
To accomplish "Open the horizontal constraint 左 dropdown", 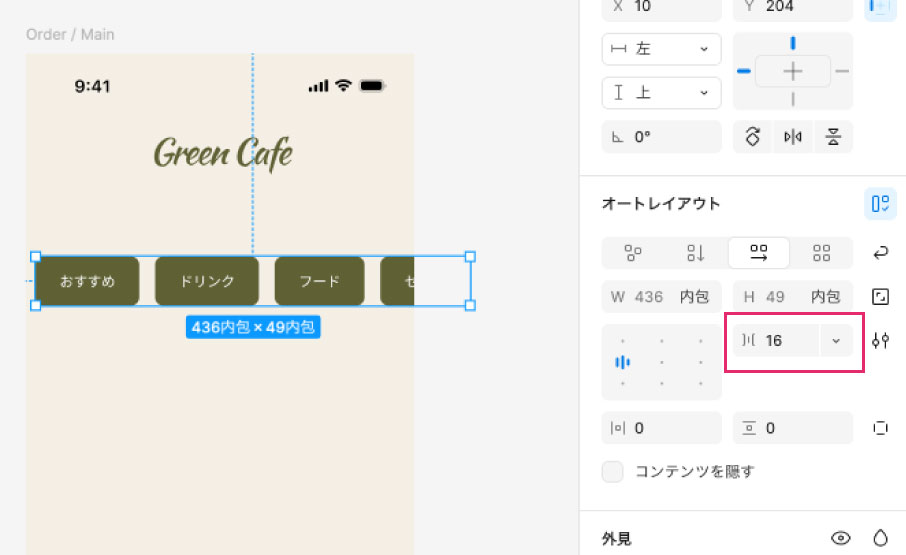I will 662,49.
